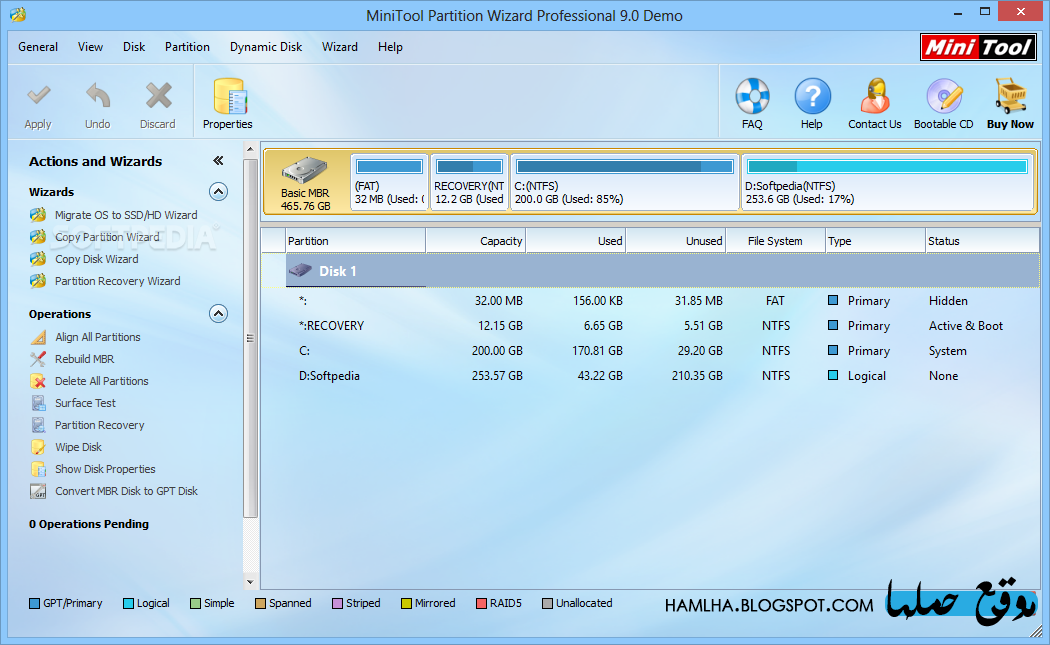Start Migrate OS to SSD/HD Wizard
1050x645 pixels.
coord(126,215)
